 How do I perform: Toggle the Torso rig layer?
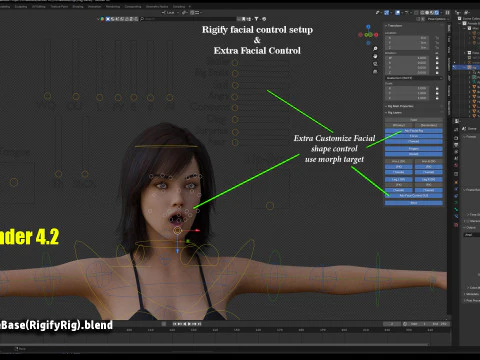click(414, 136)
